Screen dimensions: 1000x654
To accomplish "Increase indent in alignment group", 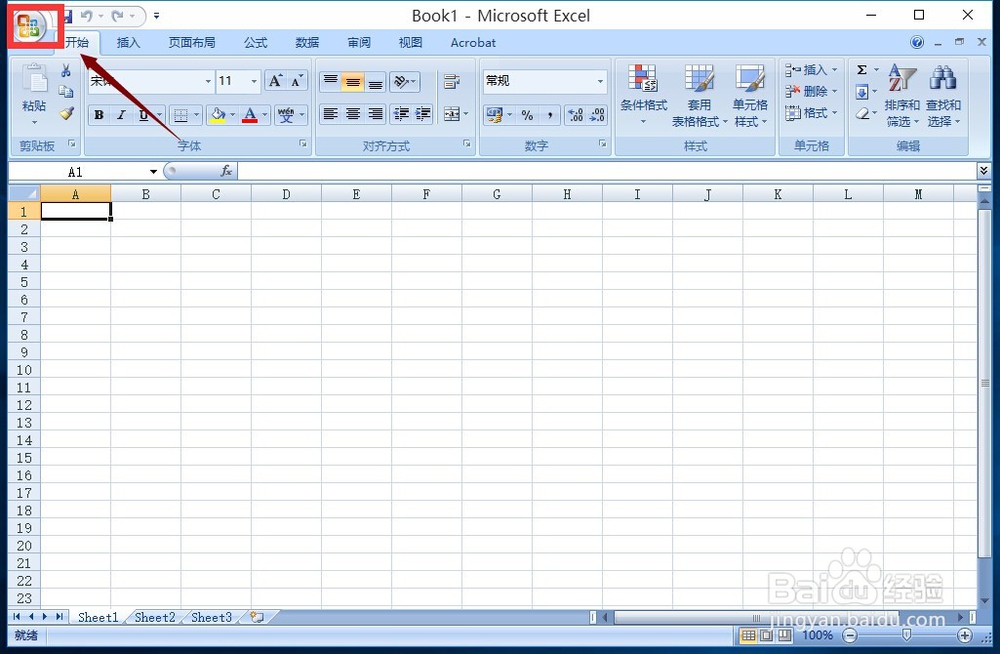I will point(423,114).
